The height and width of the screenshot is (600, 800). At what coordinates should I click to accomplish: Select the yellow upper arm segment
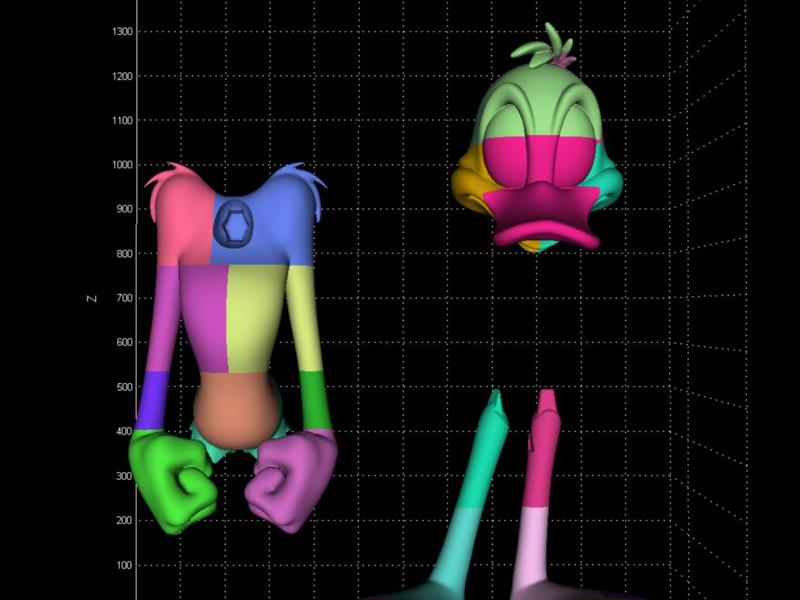[305, 319]
